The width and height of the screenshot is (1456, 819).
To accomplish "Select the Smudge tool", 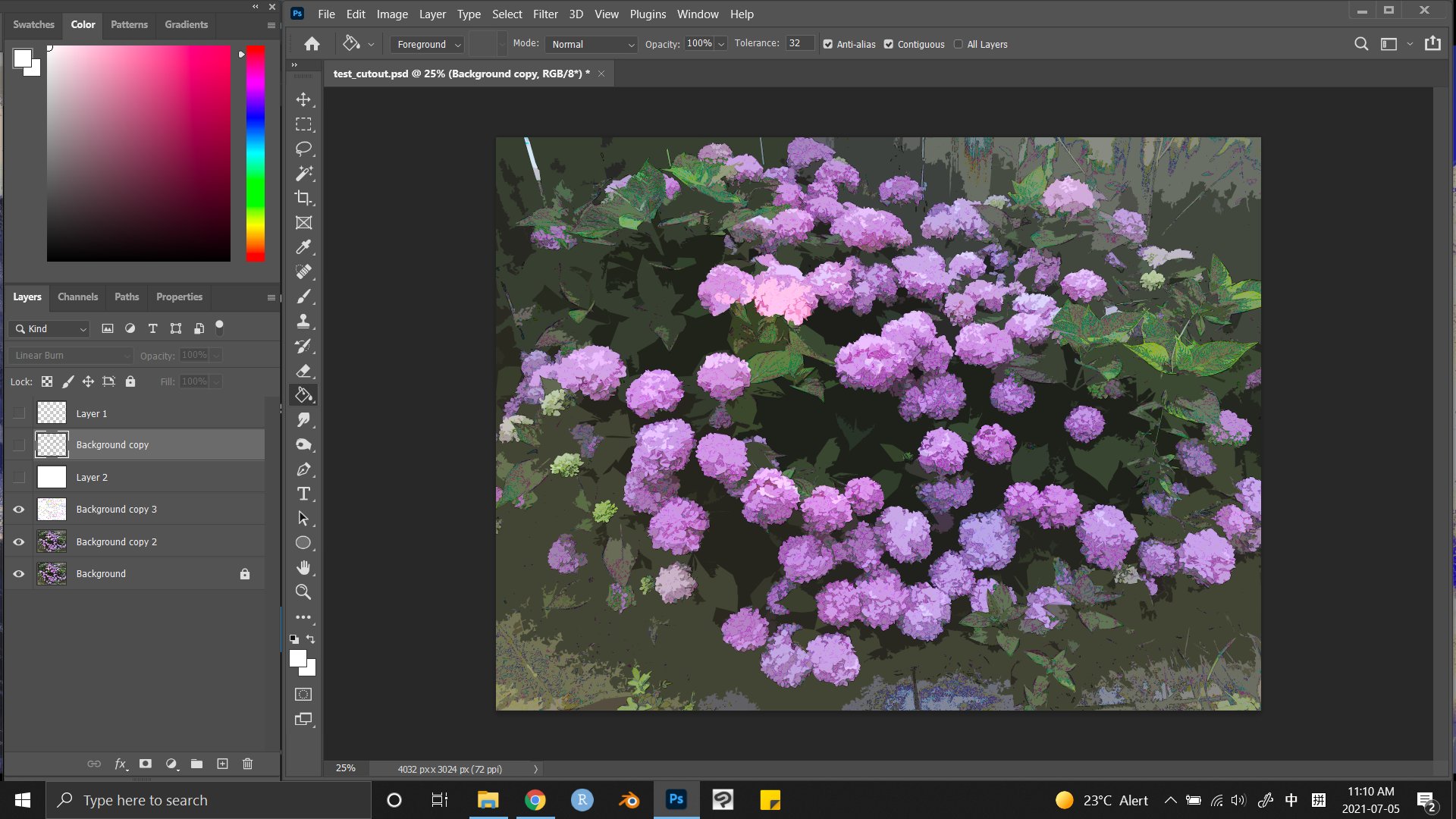I will tap(303, 420).
